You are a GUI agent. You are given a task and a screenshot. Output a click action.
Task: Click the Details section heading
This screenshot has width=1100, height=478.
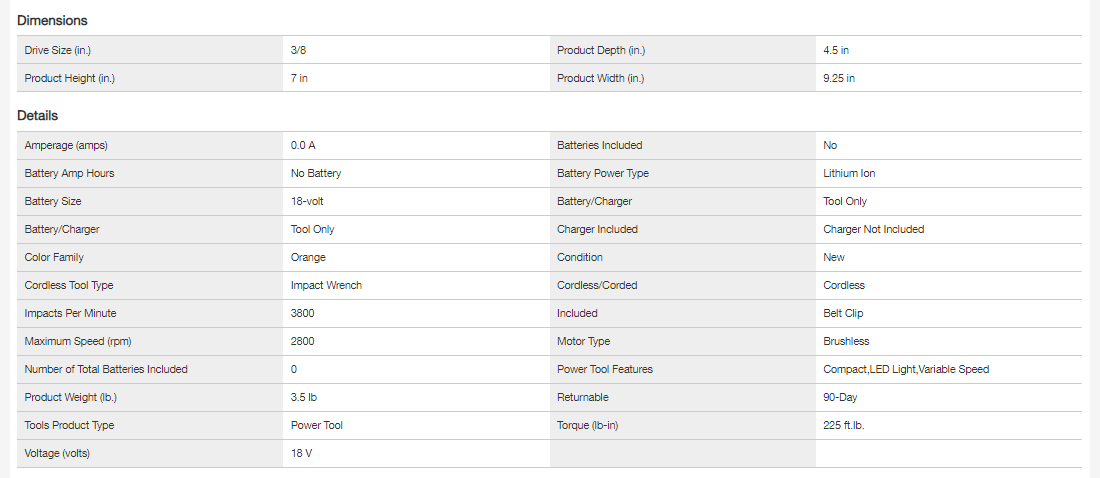coord(38,115)
